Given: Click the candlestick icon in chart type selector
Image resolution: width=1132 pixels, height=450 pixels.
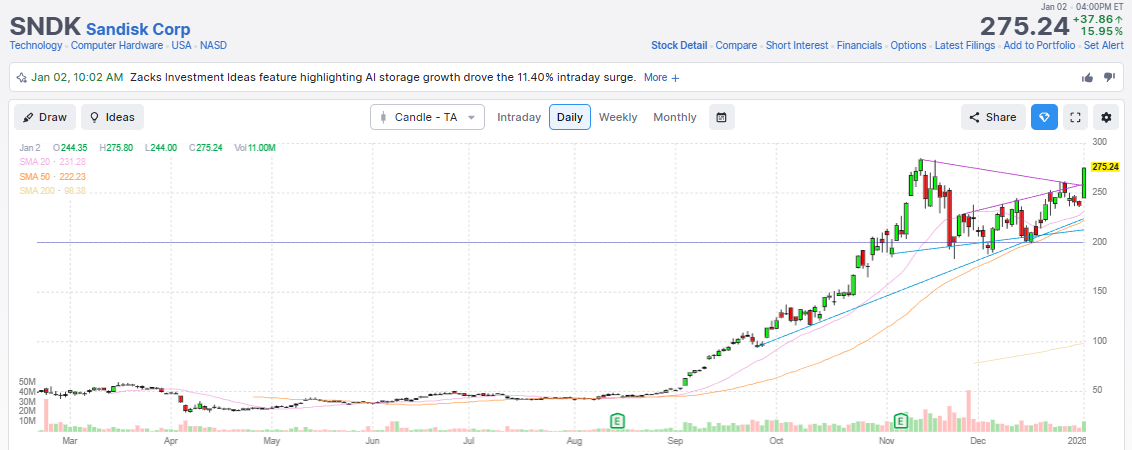Looking at the screenshot, I should (x=383, y=117).
